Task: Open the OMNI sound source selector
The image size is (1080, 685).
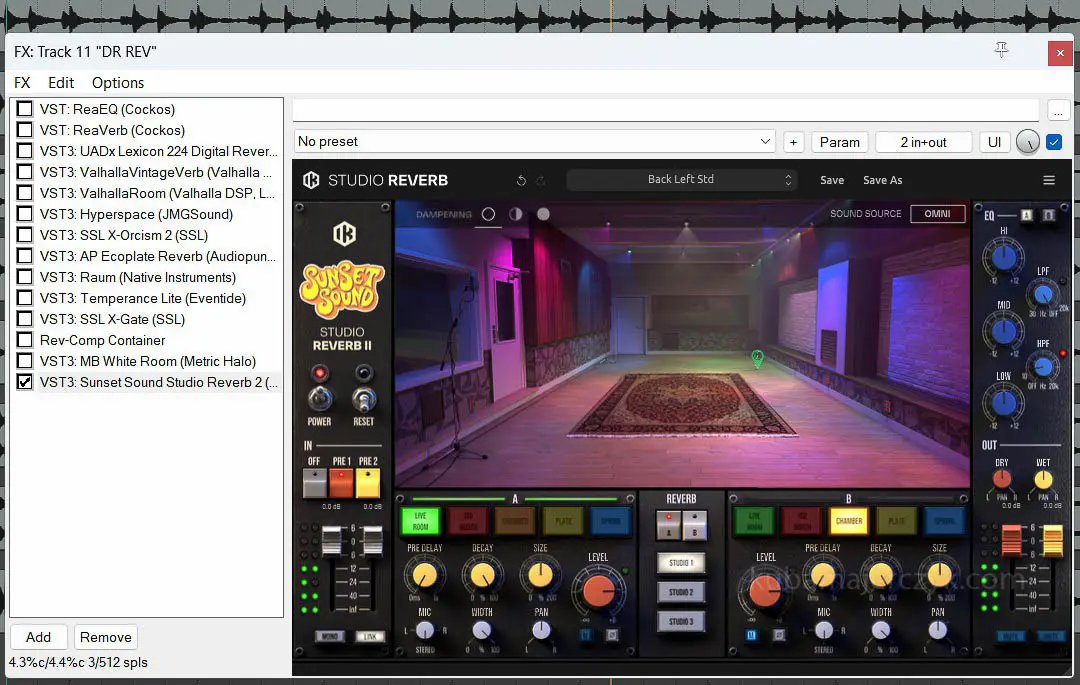Action: (x=937, y=213)
